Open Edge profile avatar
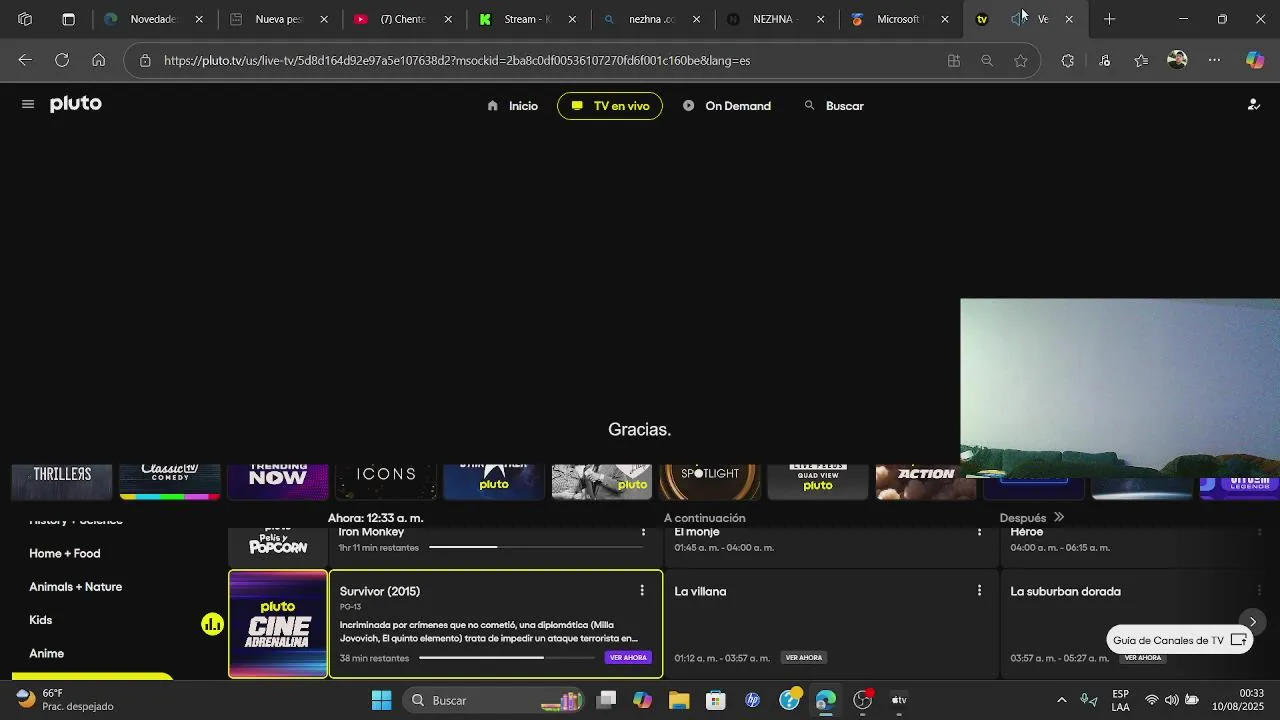 1177,61
